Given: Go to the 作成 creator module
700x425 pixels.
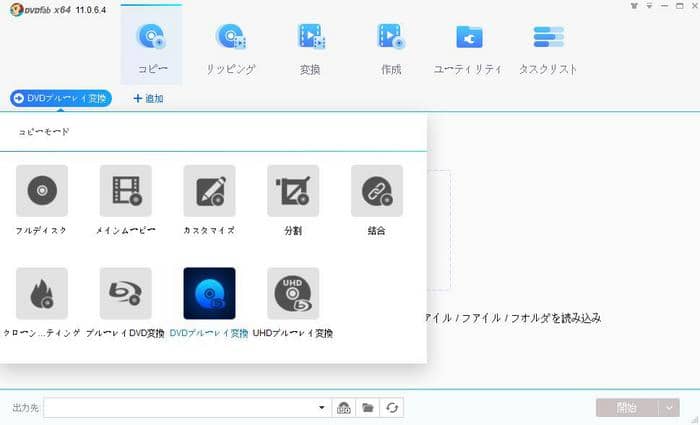Looking at the screenshot, I should point(391,48).
